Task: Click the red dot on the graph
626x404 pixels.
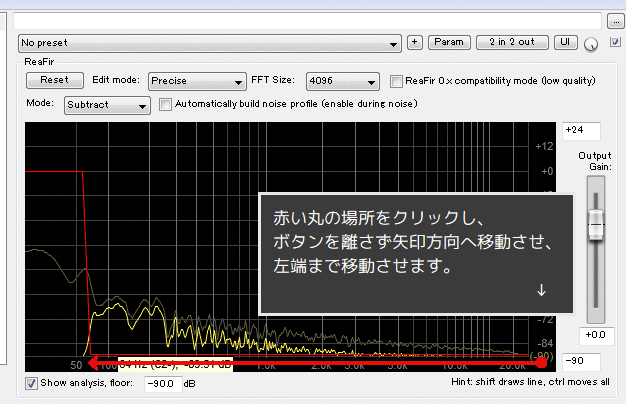Action: click(541, 362)
